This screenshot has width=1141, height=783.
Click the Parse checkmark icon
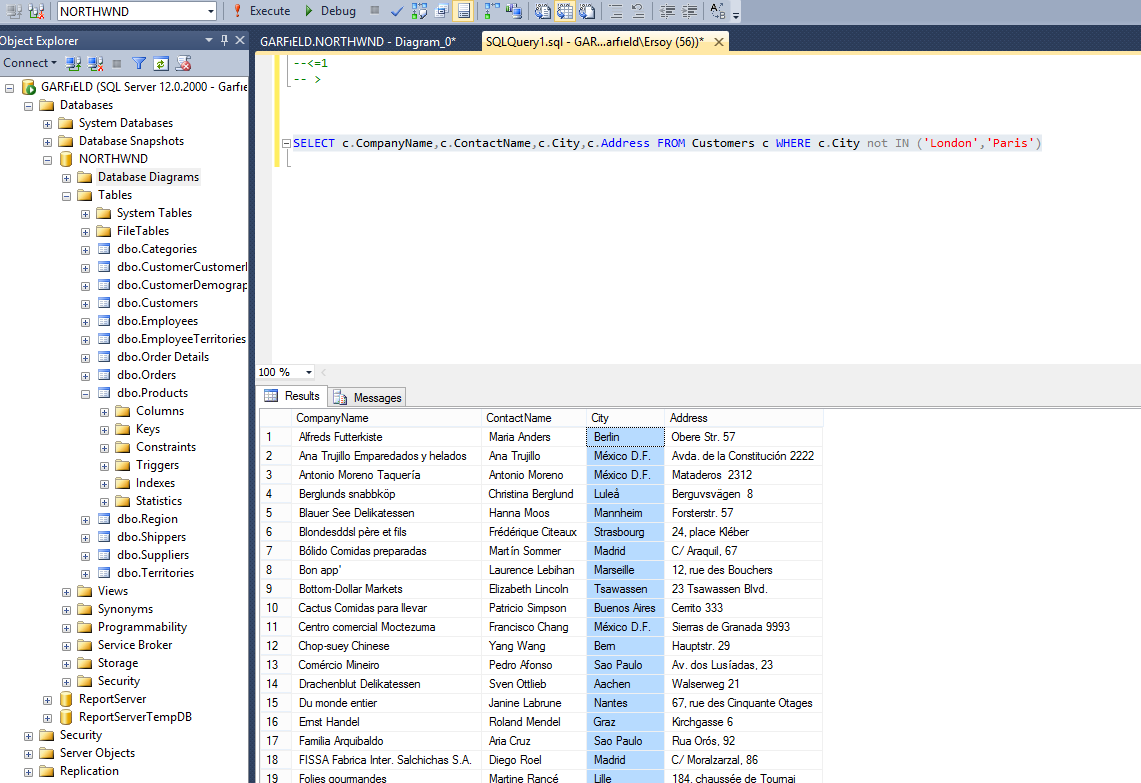(x=397, y=11)
